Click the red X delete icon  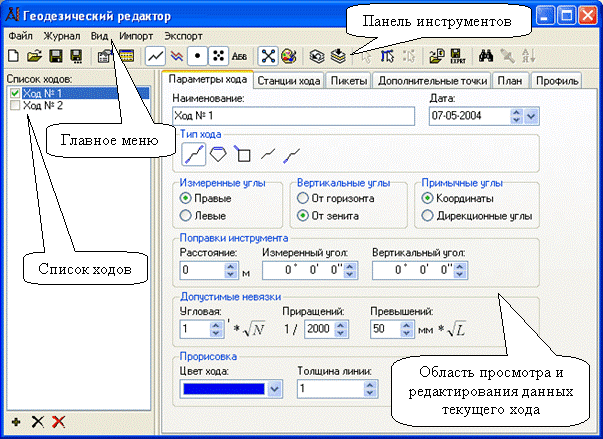pos(58,423)
